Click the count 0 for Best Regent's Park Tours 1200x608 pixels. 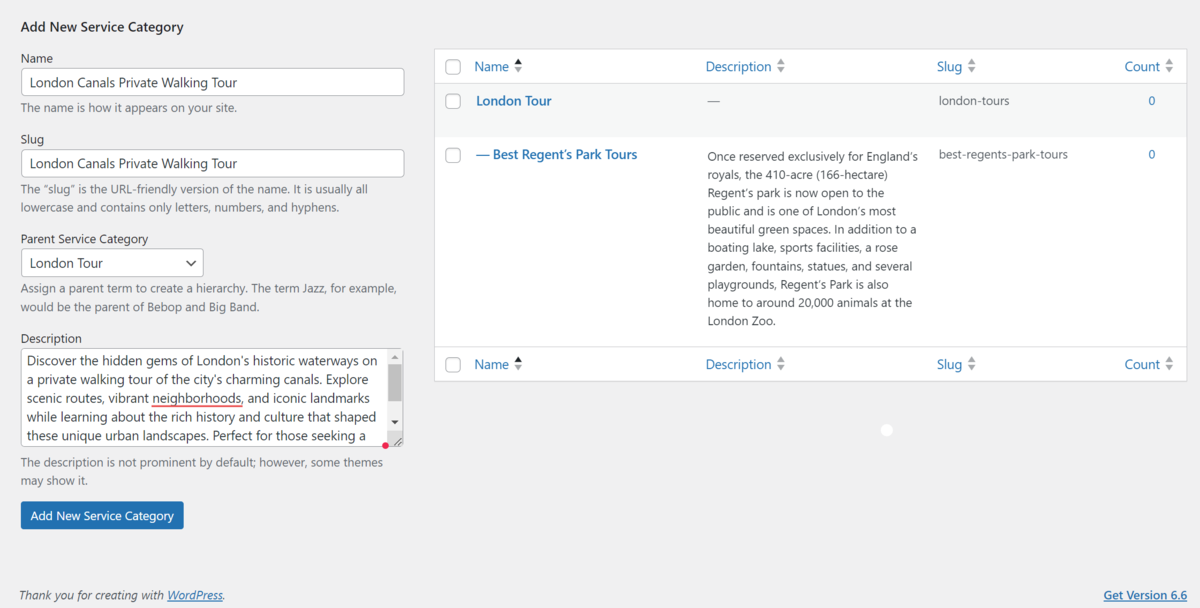[1152, 155]
